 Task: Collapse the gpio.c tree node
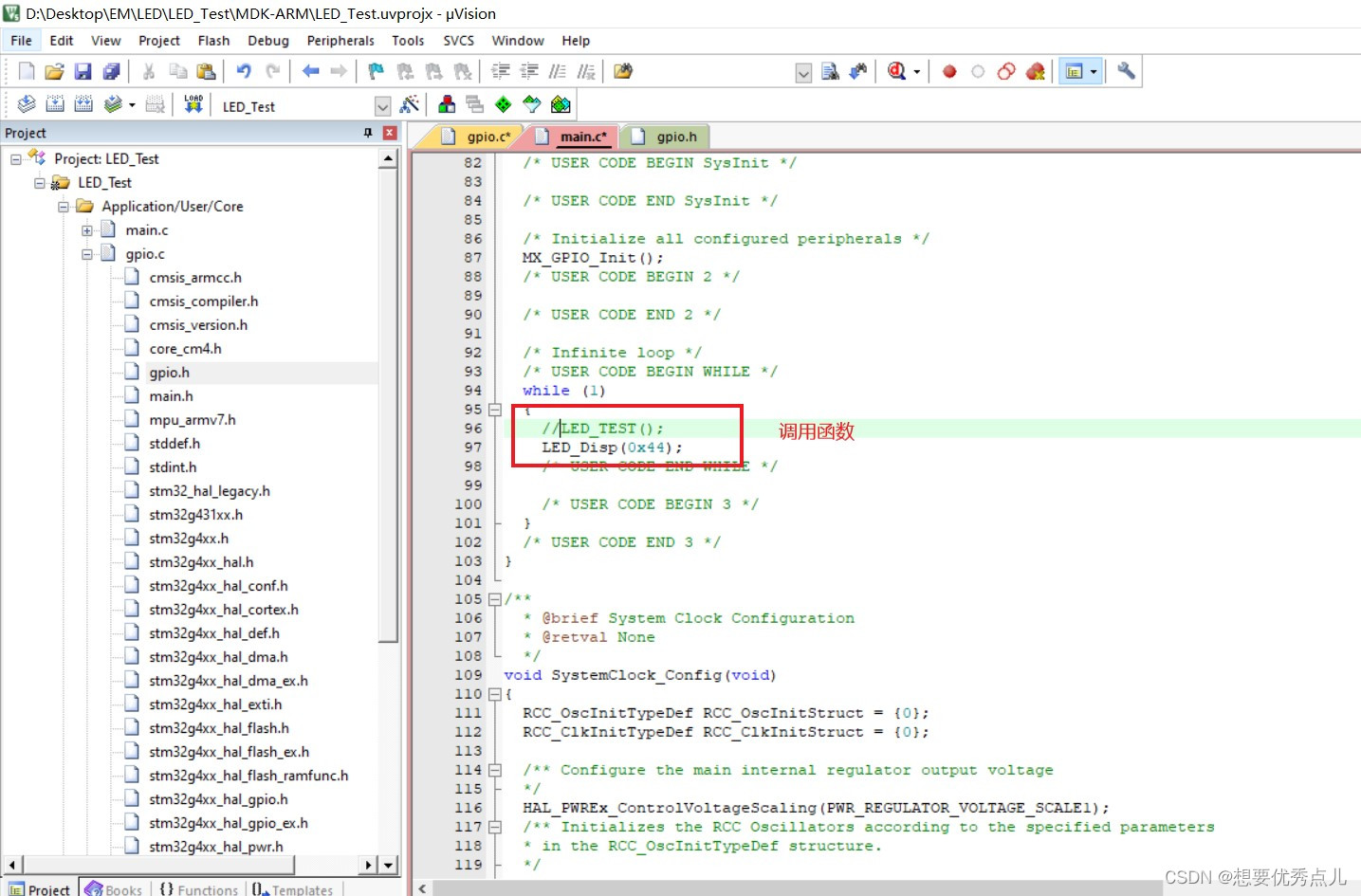[86, 253]
